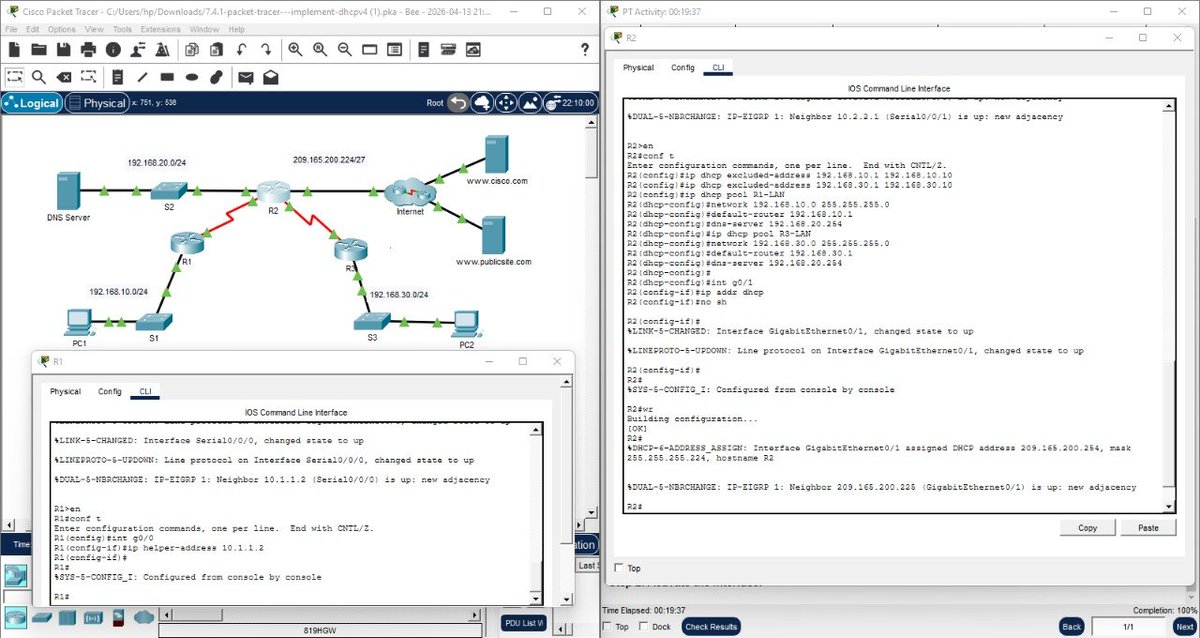Click the R2# prompt in R2 CLI
This screenshot has width=1200, height=638.
pos(633,507)
